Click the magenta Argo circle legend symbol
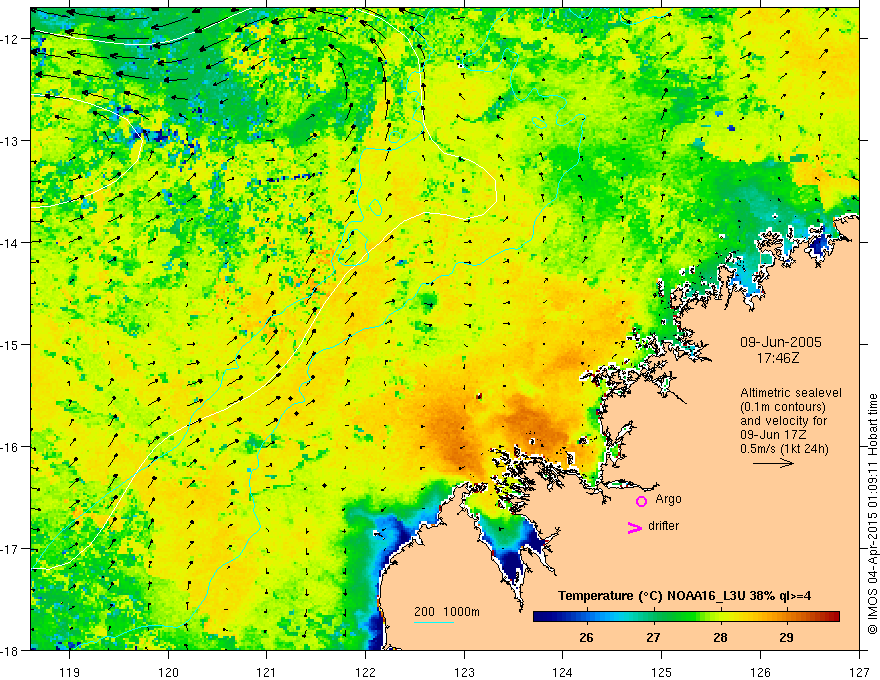 point(641,501)
